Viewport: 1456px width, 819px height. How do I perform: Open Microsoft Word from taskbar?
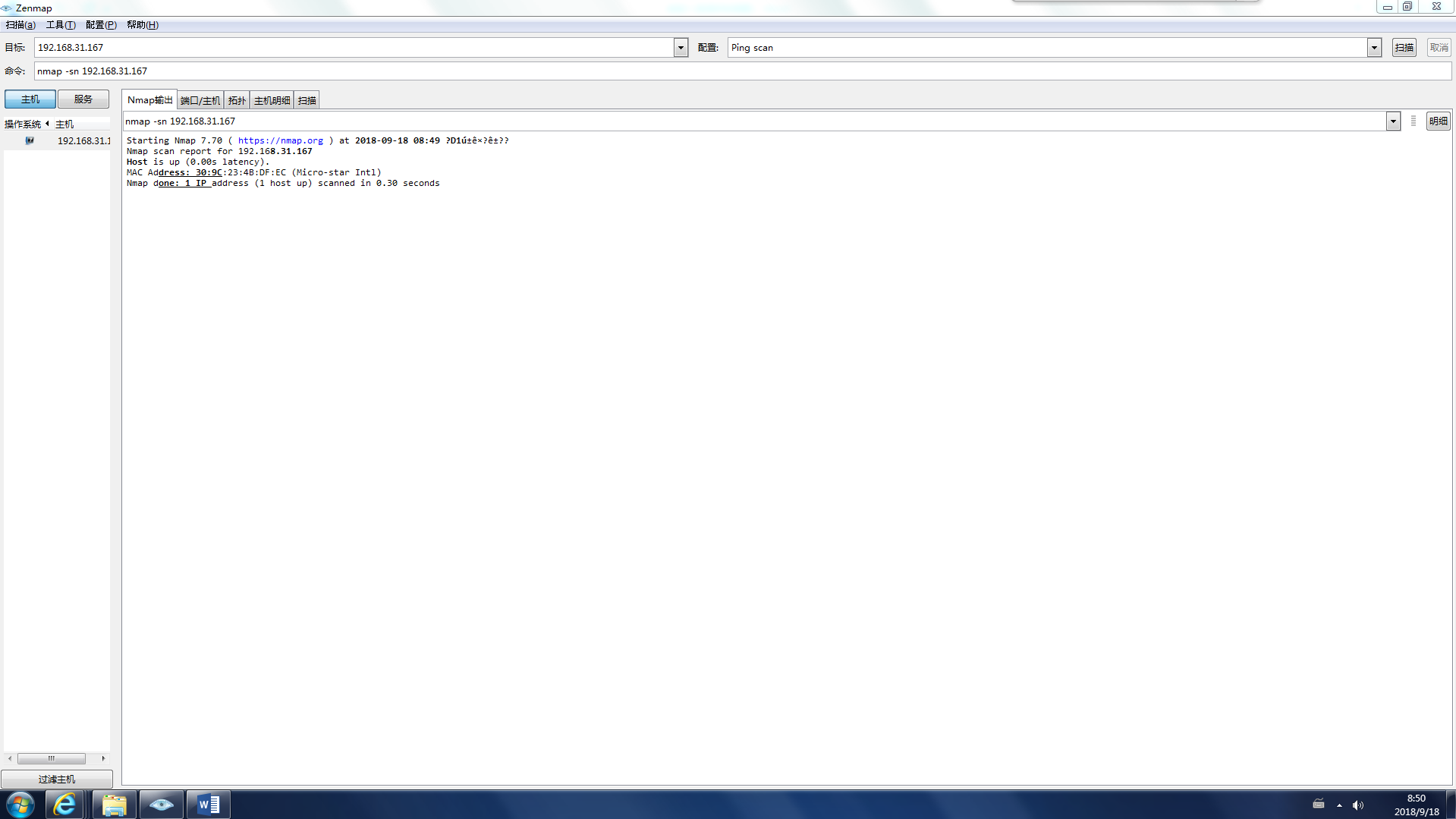point(209,805)
